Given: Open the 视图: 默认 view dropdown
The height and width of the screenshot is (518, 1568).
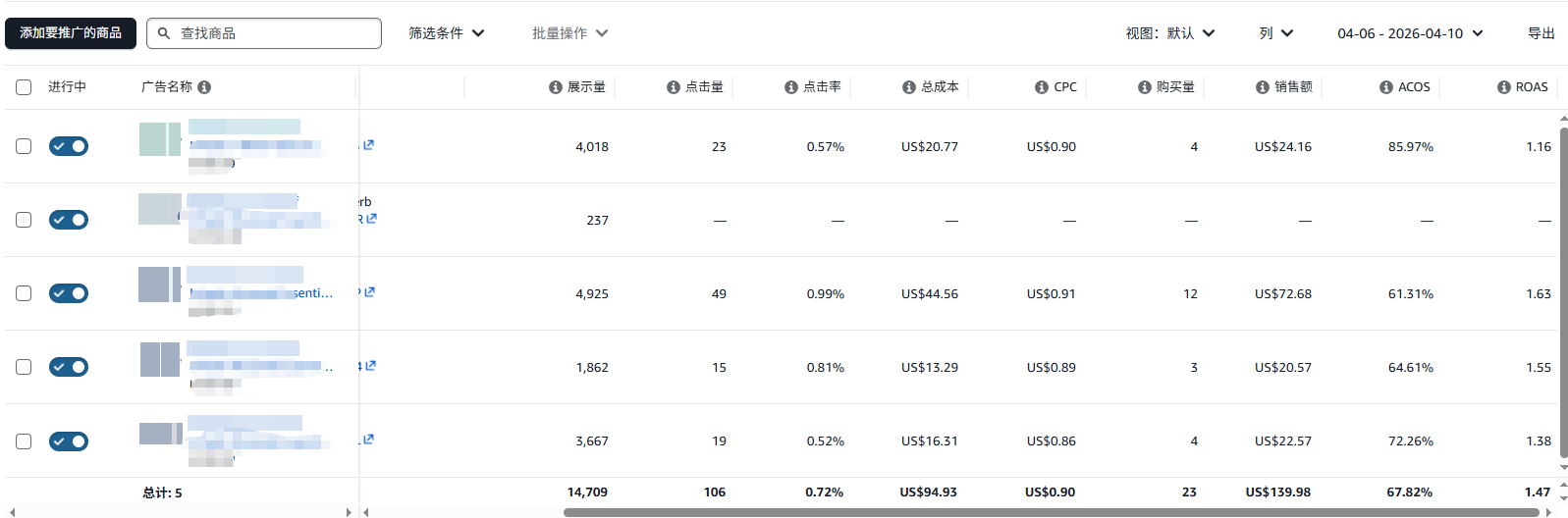Looking at the screenshot, I should pyautogui.click(x=1169, y=33).
